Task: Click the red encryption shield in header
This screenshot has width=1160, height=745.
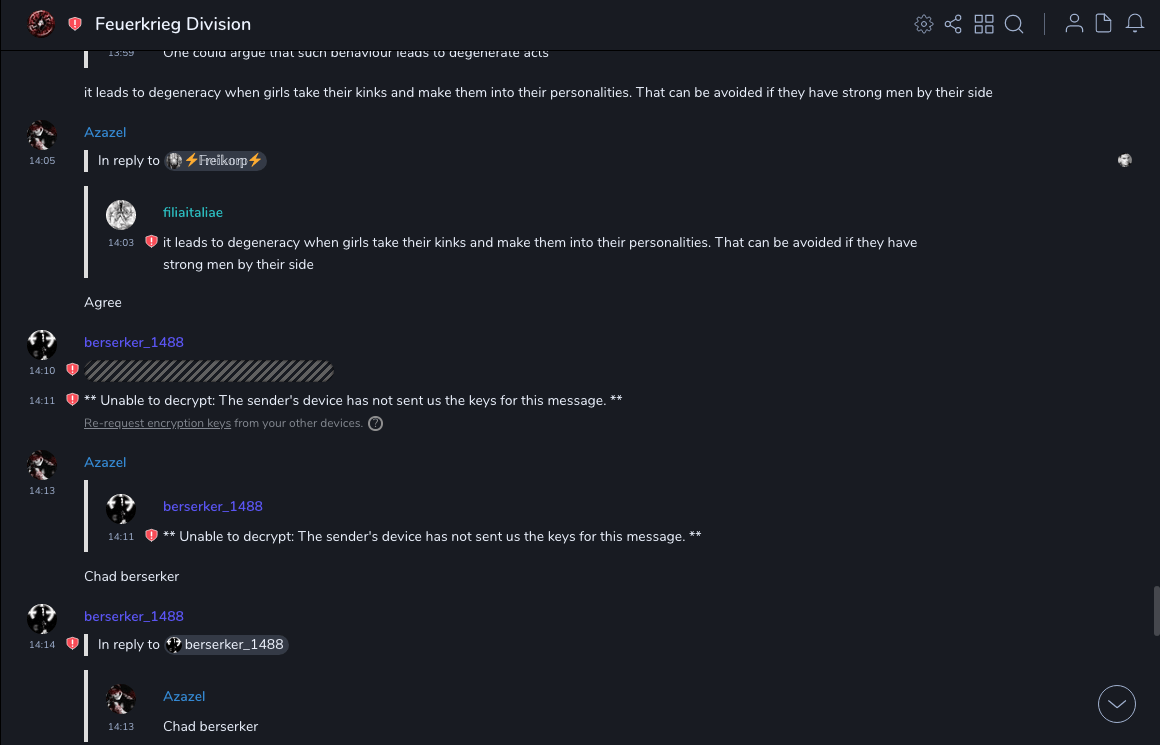Action: pos(75,24)
